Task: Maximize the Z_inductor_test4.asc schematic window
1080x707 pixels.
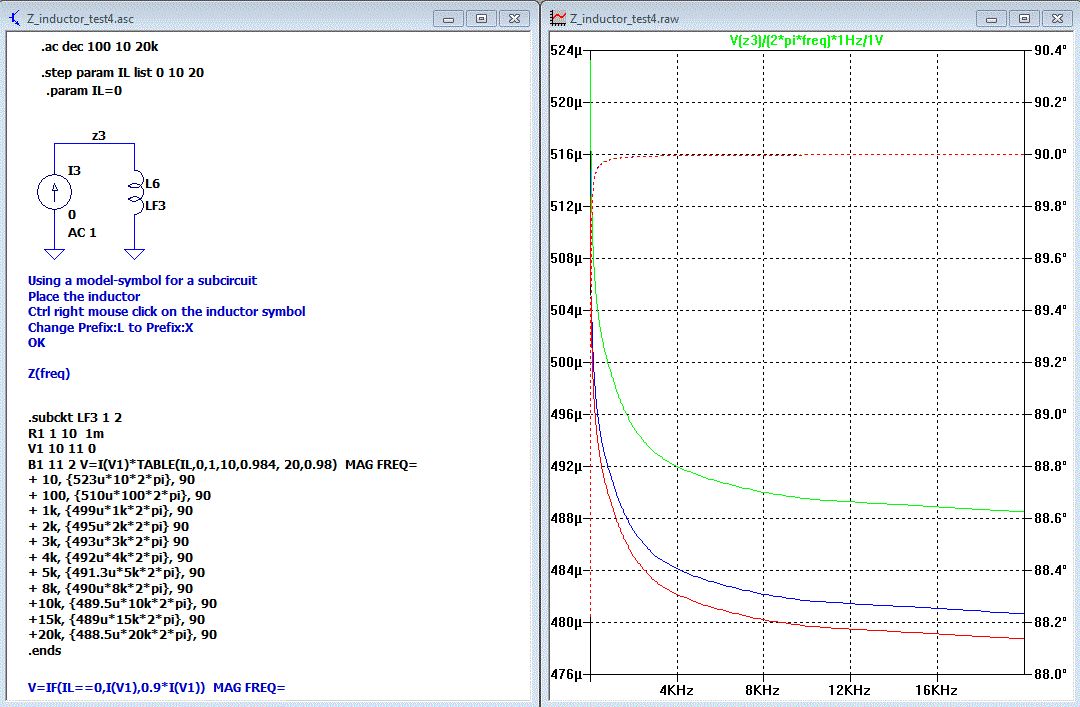Action: click(x=481, y=18)
